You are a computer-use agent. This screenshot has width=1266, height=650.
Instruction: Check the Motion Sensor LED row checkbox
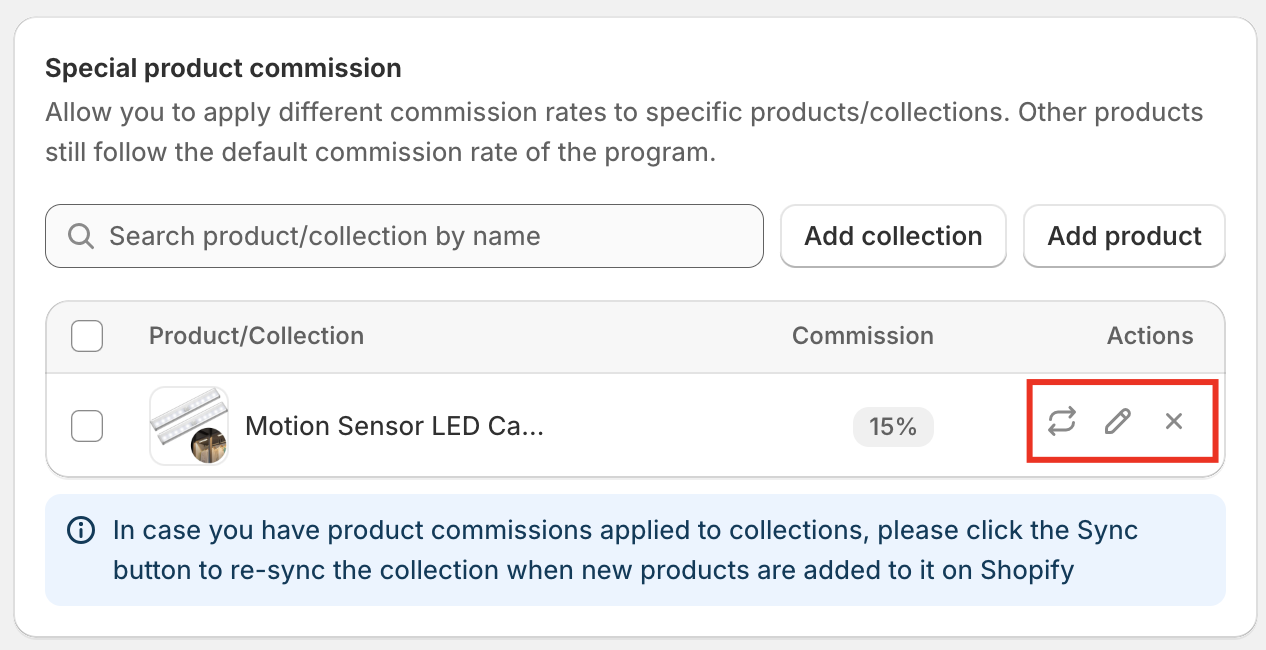(87, 426)
